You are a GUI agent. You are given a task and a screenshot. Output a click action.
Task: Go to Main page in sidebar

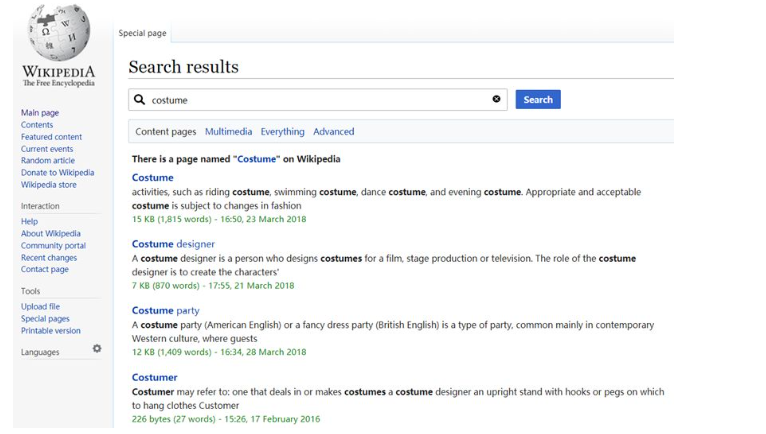pyautogui.click(x=40, y=112)
